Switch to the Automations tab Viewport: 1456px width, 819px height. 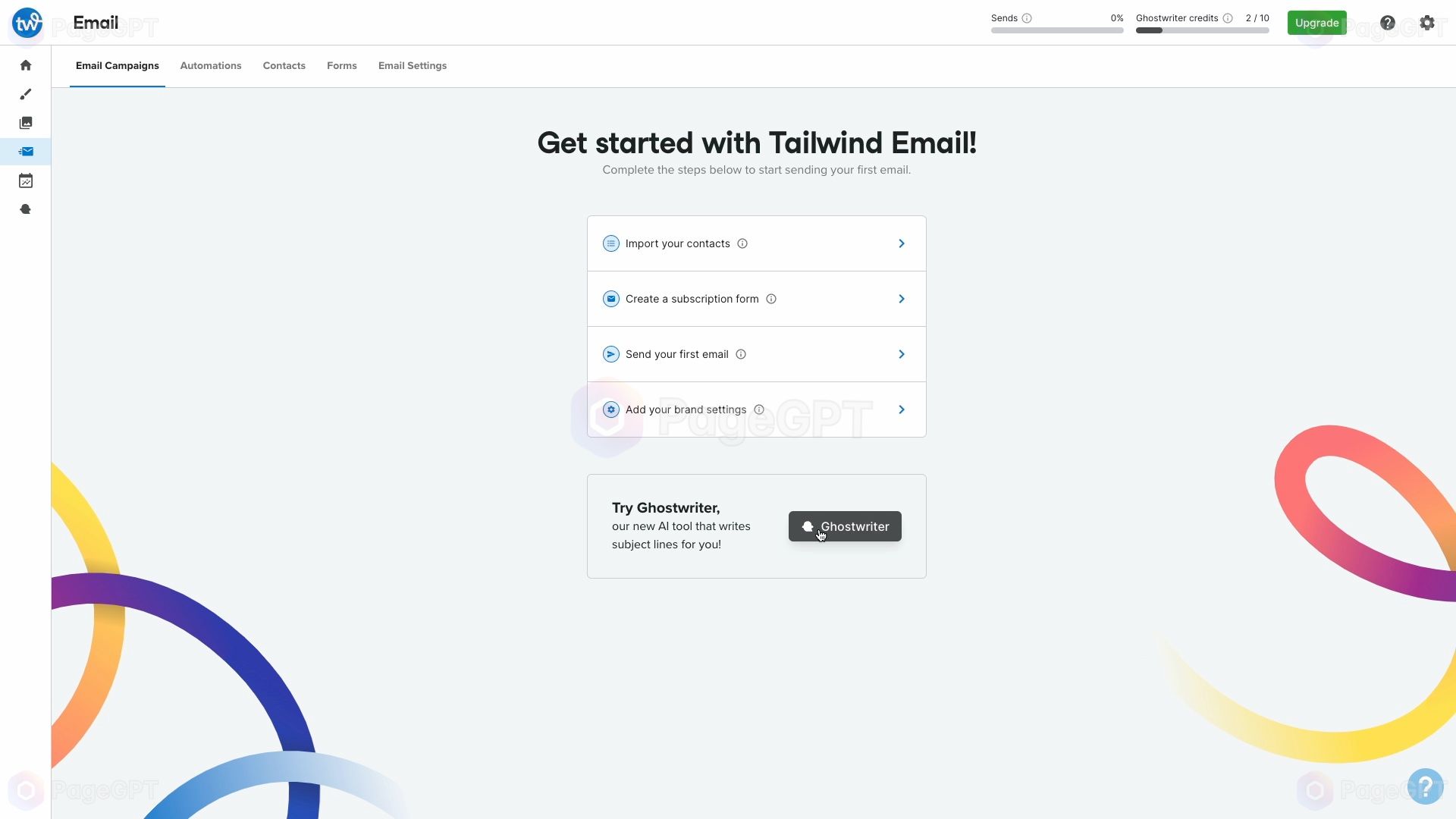coord(210,65)
